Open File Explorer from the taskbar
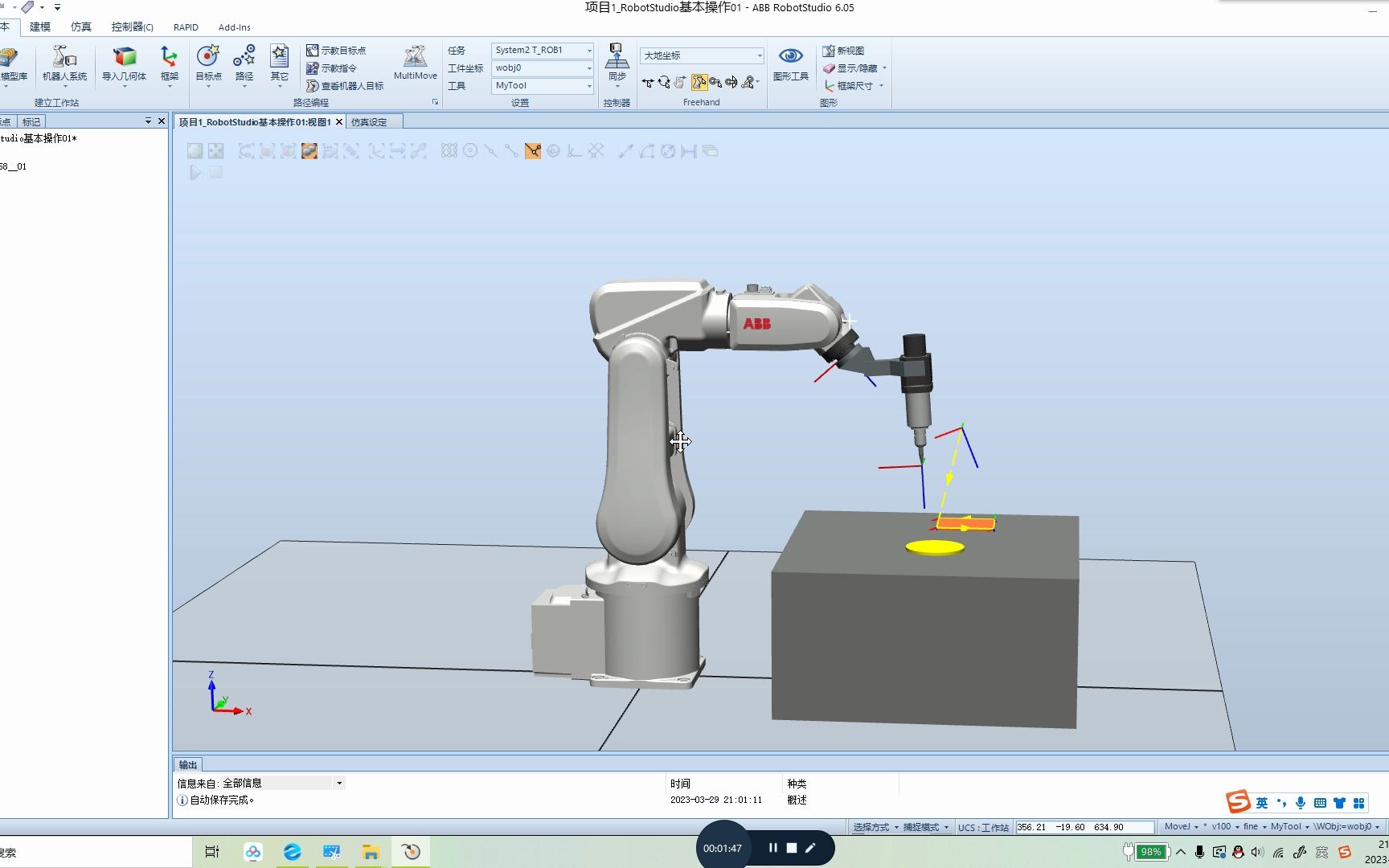Viewport: 1389px width, 868px height. pos(371,852)
